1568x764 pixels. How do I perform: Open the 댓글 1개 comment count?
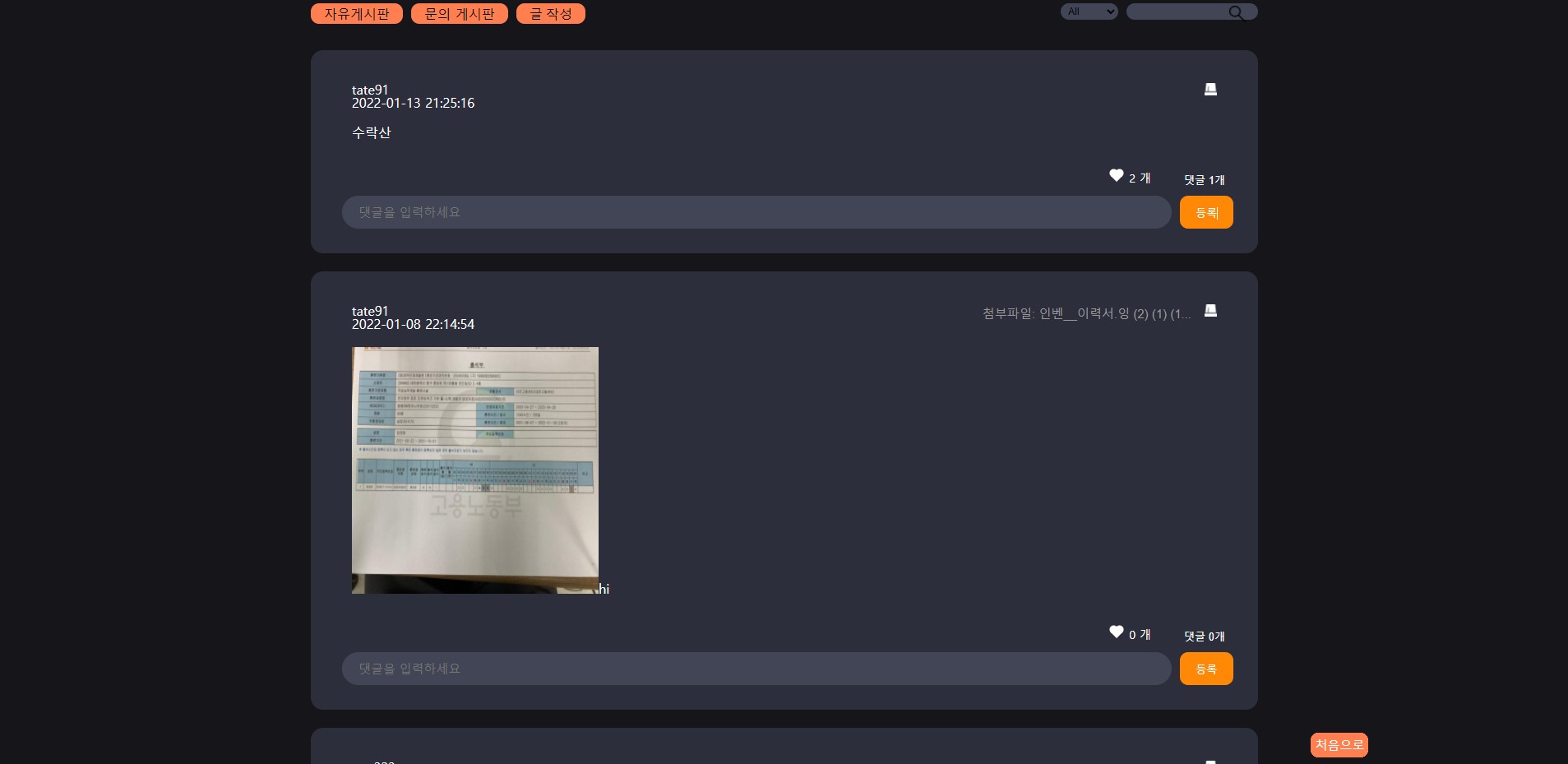1204,179
